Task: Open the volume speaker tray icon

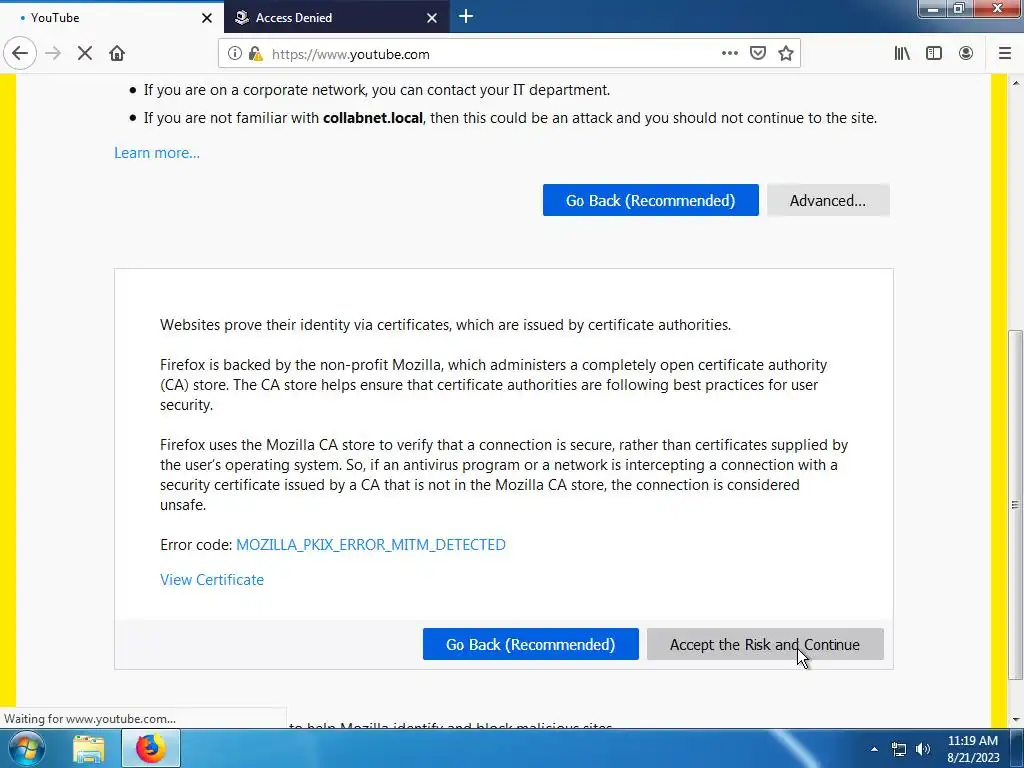Action: 923,750
